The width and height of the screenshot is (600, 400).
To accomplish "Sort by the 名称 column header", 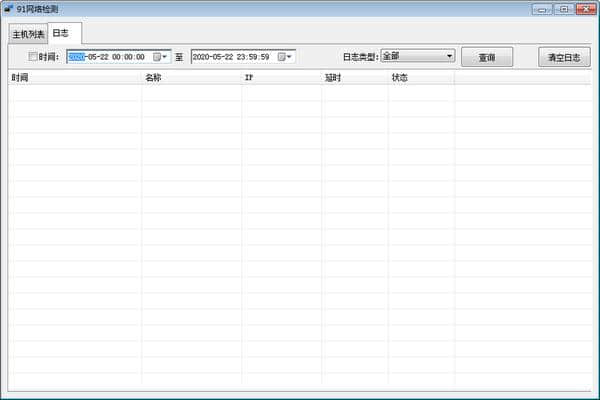I will tap(191, 78).
